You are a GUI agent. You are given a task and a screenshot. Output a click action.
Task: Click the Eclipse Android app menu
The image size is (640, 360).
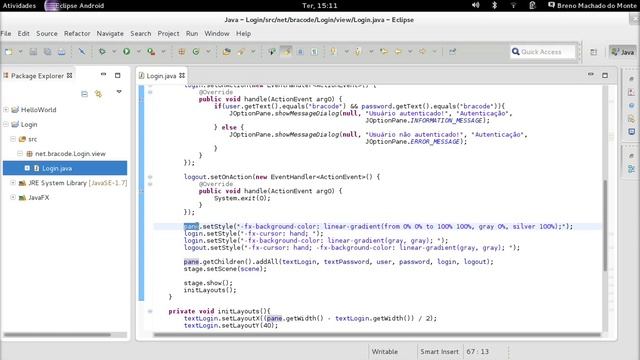75,6
